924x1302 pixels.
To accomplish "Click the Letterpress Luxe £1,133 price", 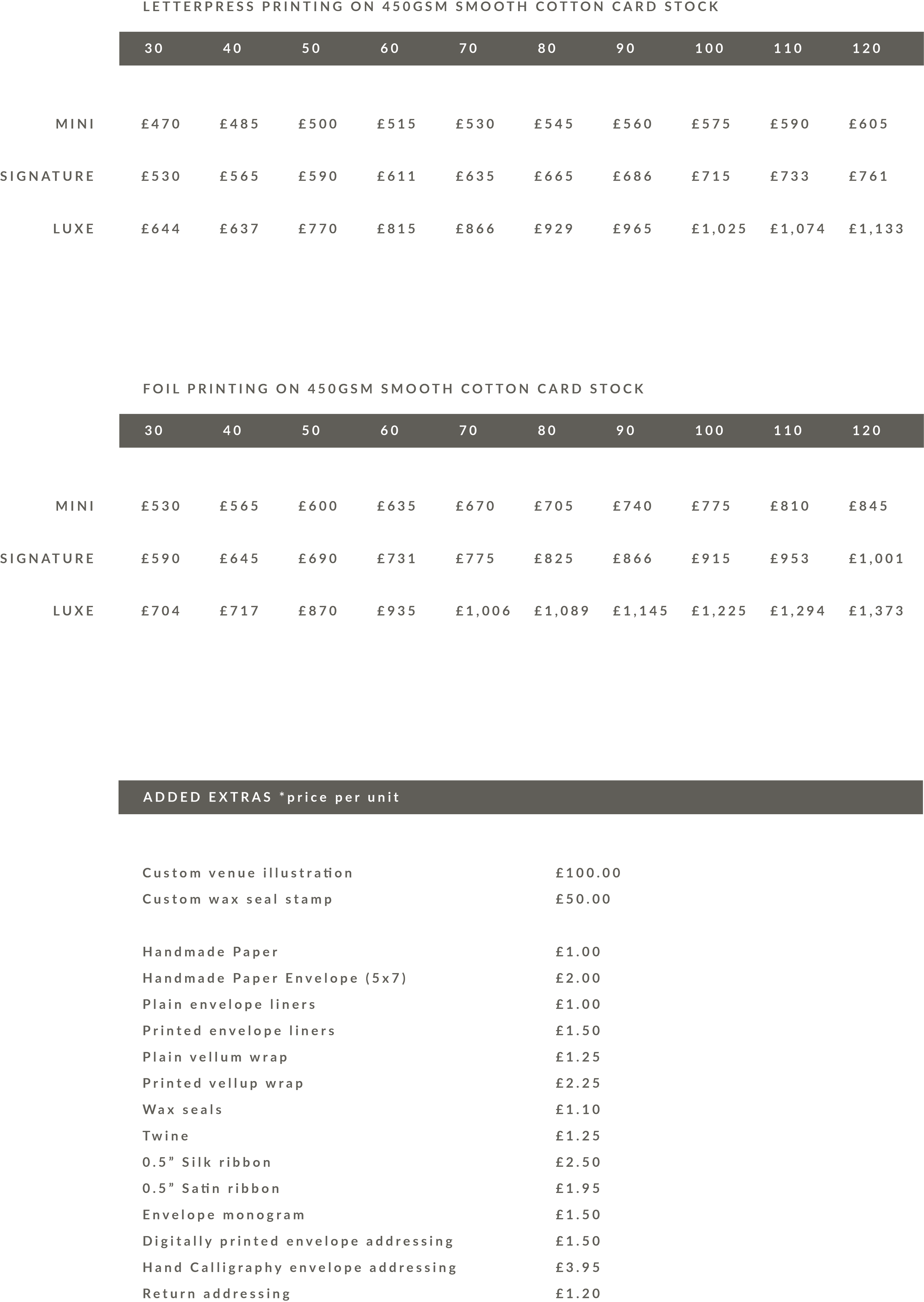I will pos(876,229).
